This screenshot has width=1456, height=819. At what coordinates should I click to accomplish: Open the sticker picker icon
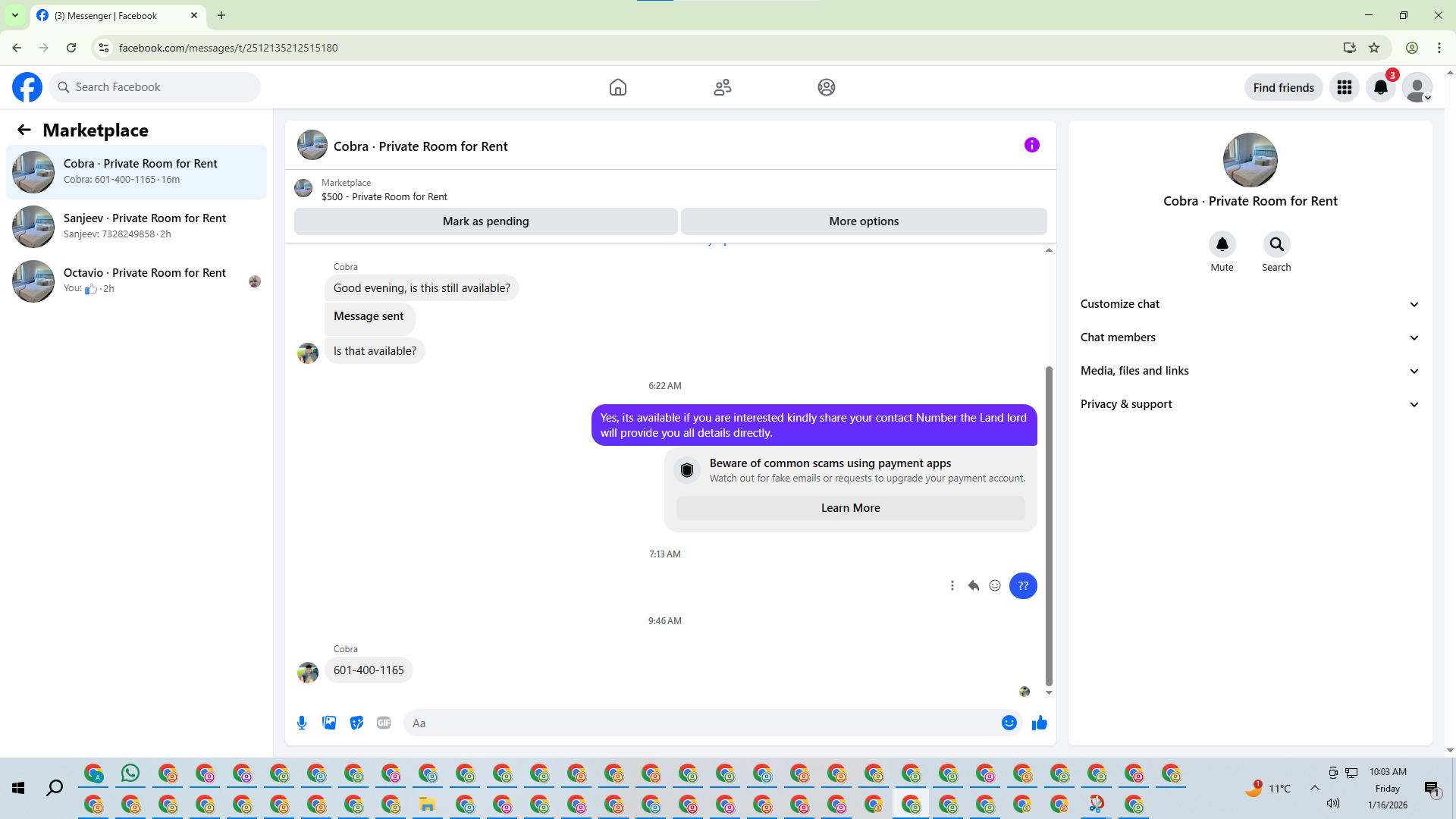pos(356,723)
